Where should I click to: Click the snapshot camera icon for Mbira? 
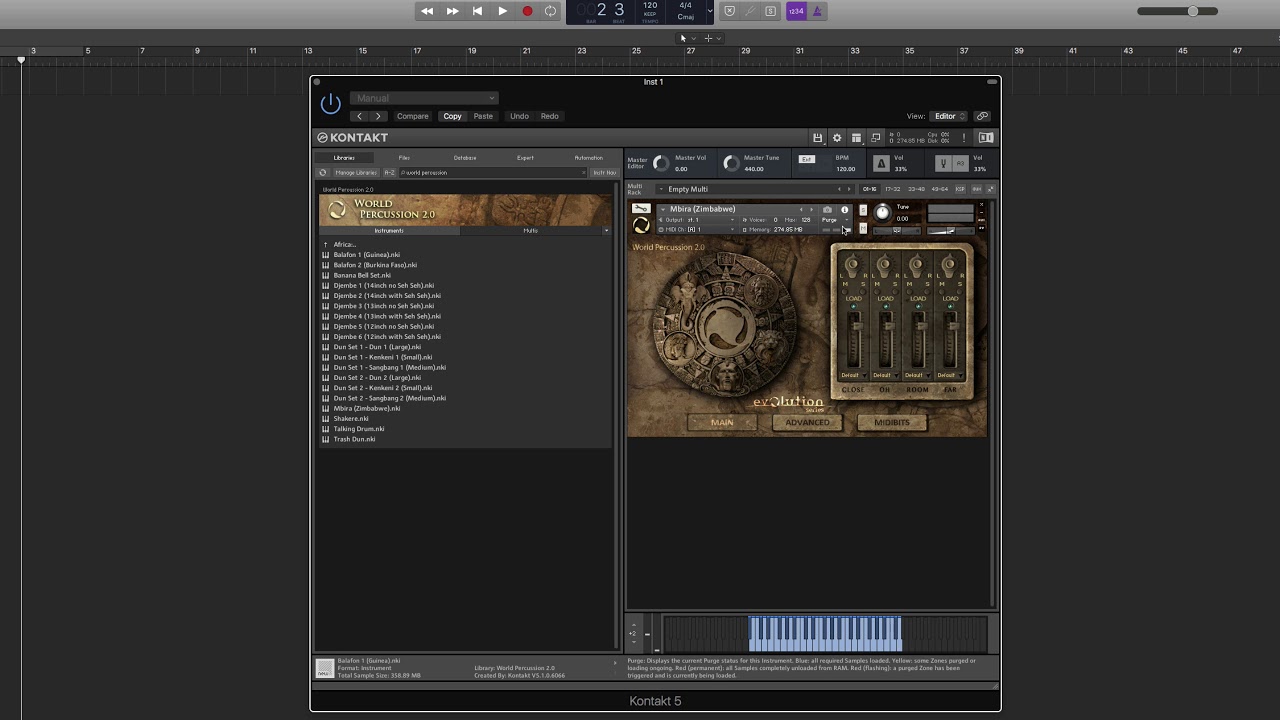[x=827, y=210]
